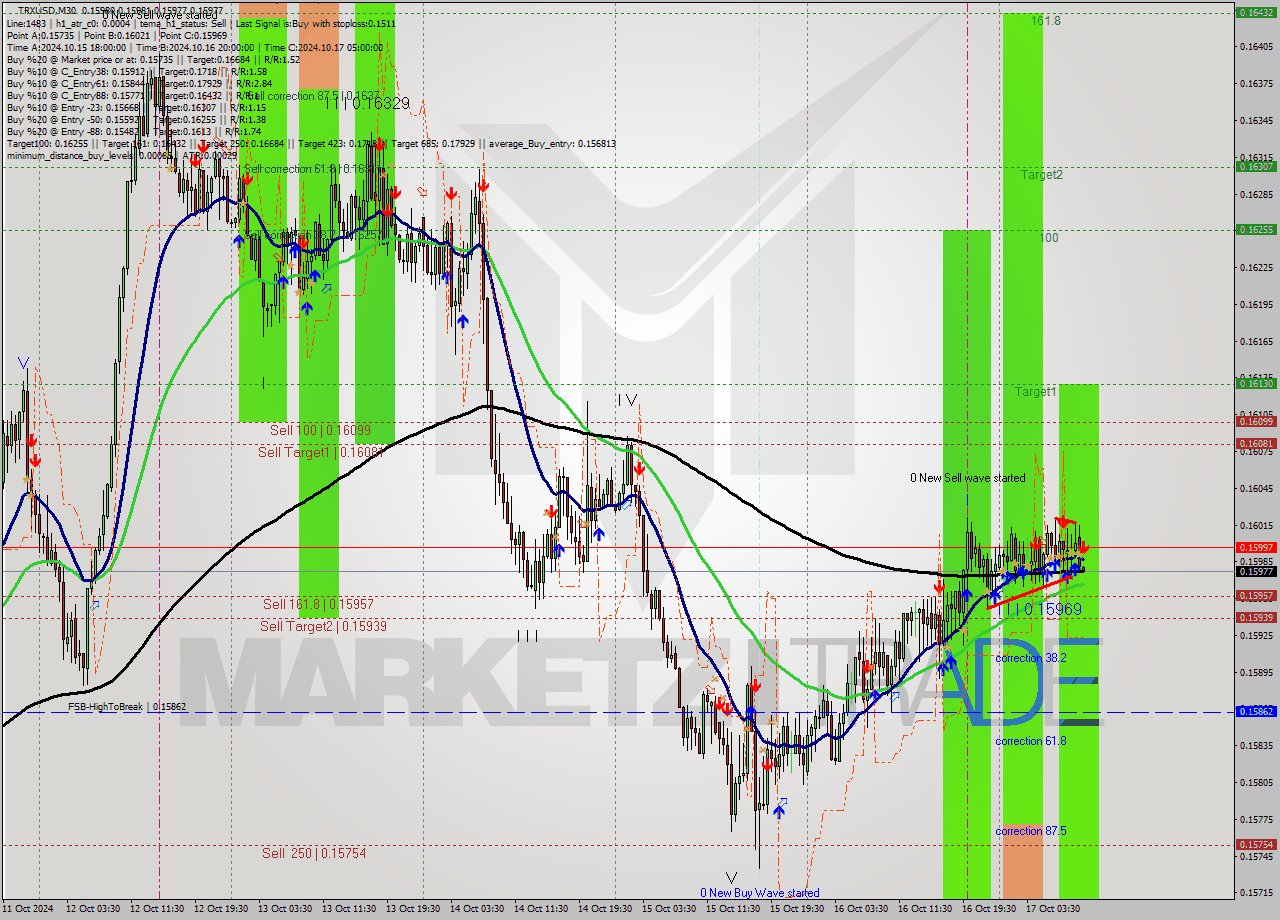Click the 'FSB-HighToBreak | 0.15862' label
This screenshot has width=1280, height=920.
[127, 707]
